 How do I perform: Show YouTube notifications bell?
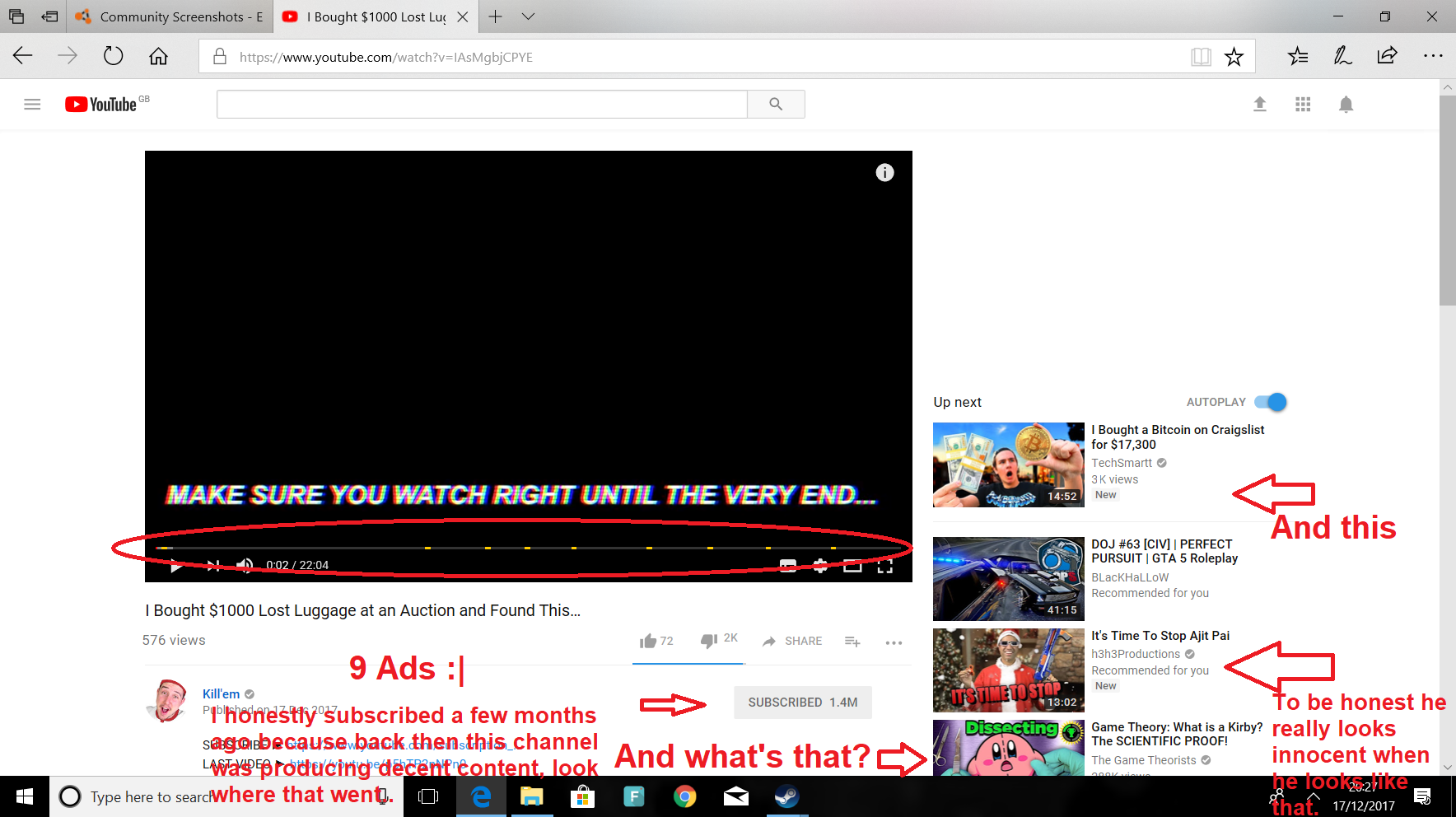coord(1346,104)
